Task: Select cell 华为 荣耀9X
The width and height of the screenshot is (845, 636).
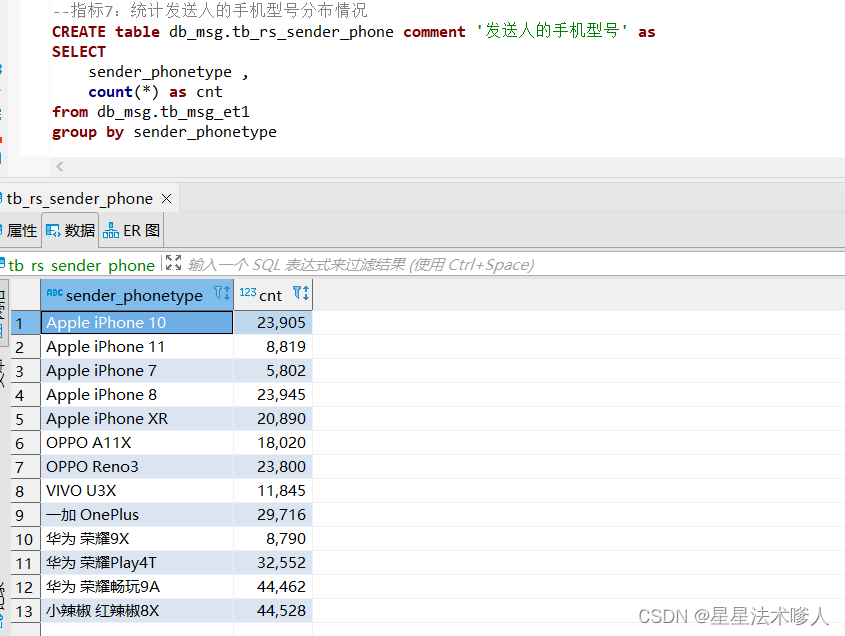Action: [137, 539]
